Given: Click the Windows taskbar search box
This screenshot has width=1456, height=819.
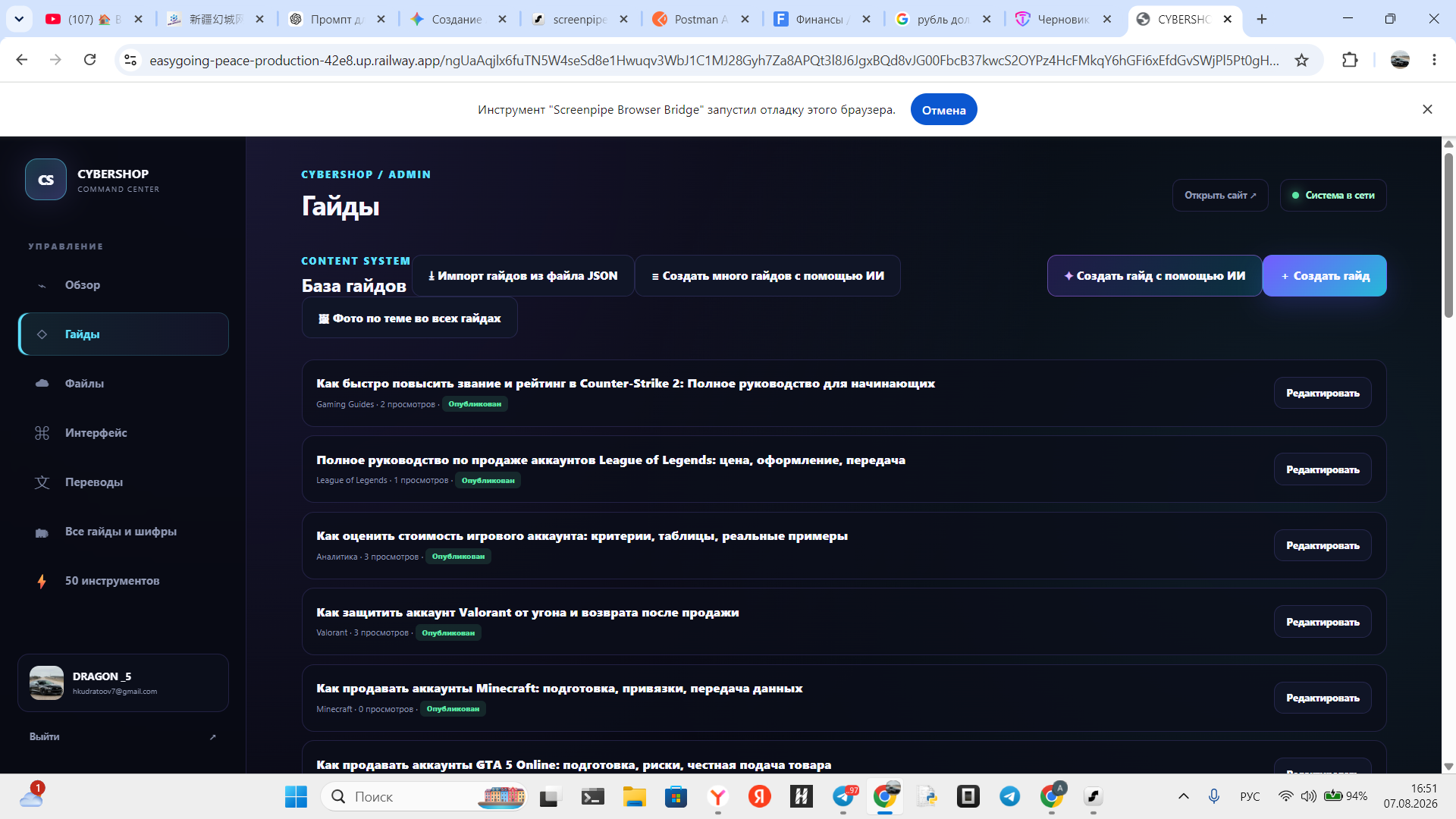Looking at the screenshot, I should pos(423,796).
